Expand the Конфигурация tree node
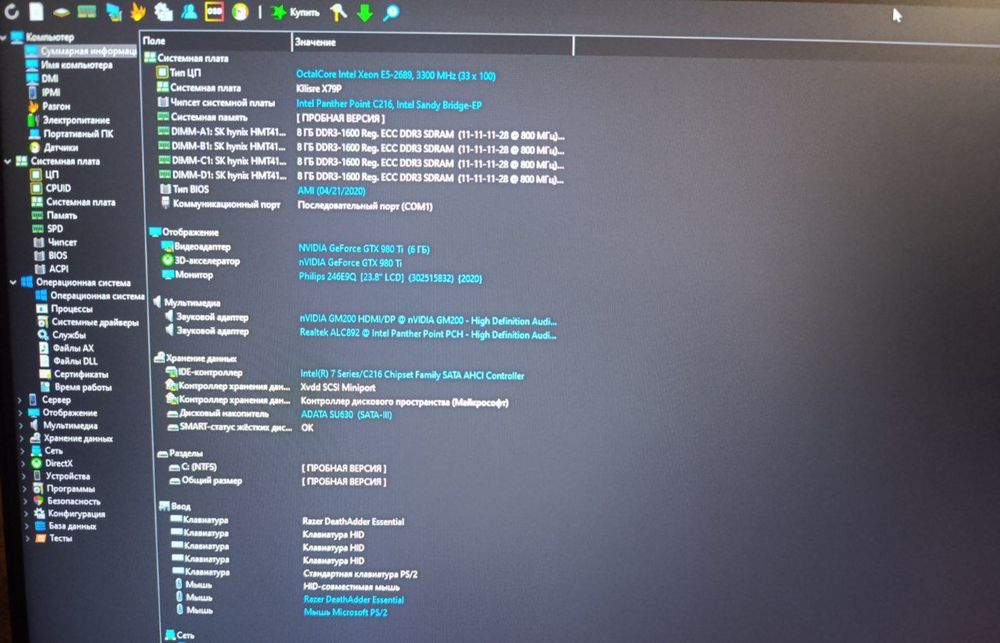 click(26, 514)
